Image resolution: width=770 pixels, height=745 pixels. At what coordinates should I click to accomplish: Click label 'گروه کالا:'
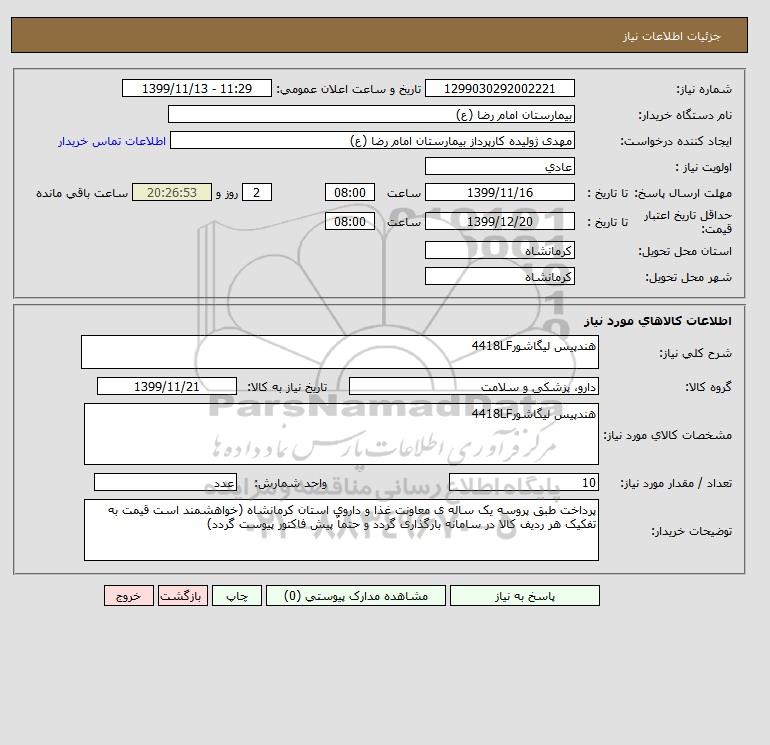click(708, 387)
